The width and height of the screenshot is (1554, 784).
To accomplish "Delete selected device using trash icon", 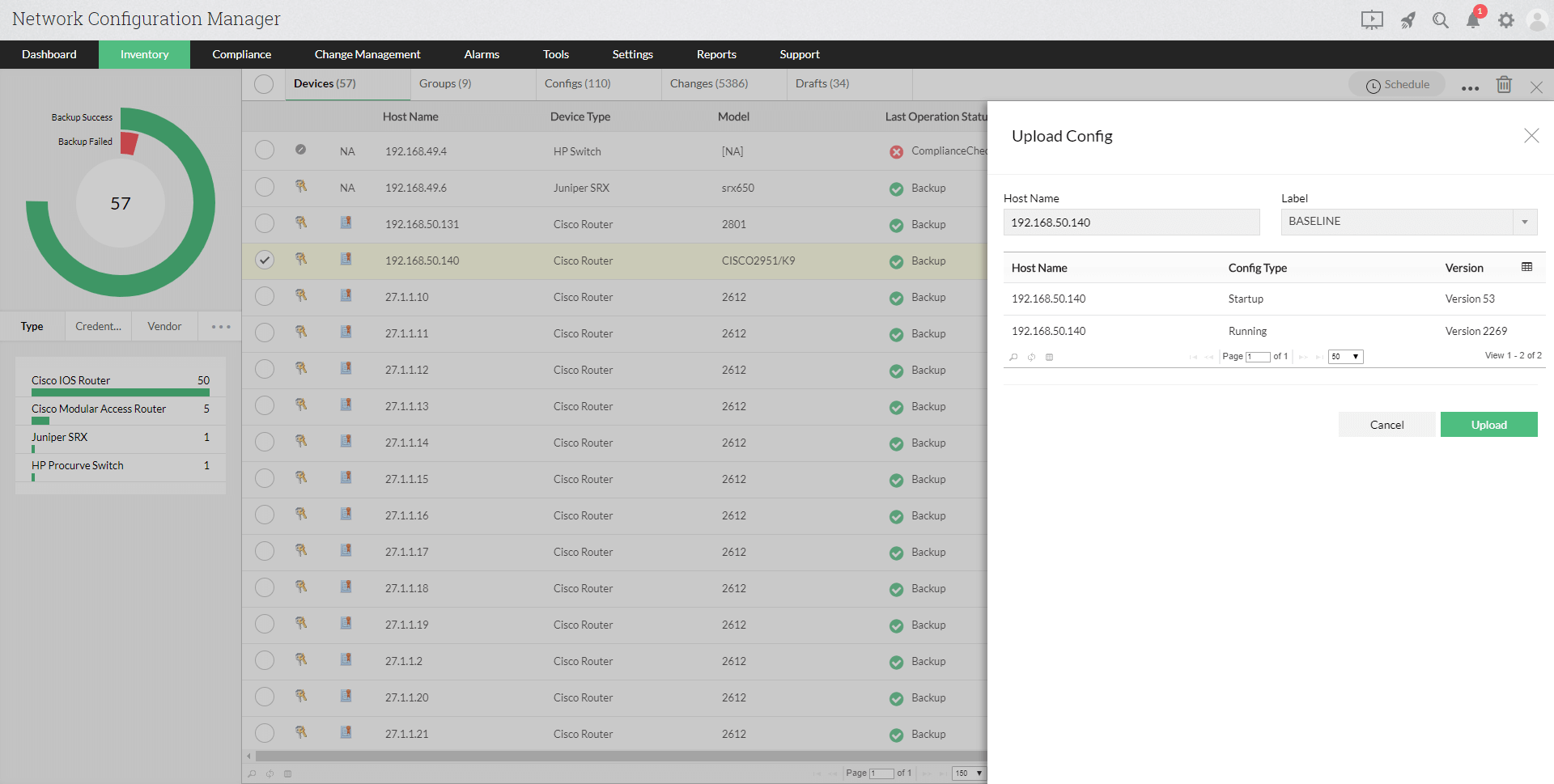I will point(1505,84).
